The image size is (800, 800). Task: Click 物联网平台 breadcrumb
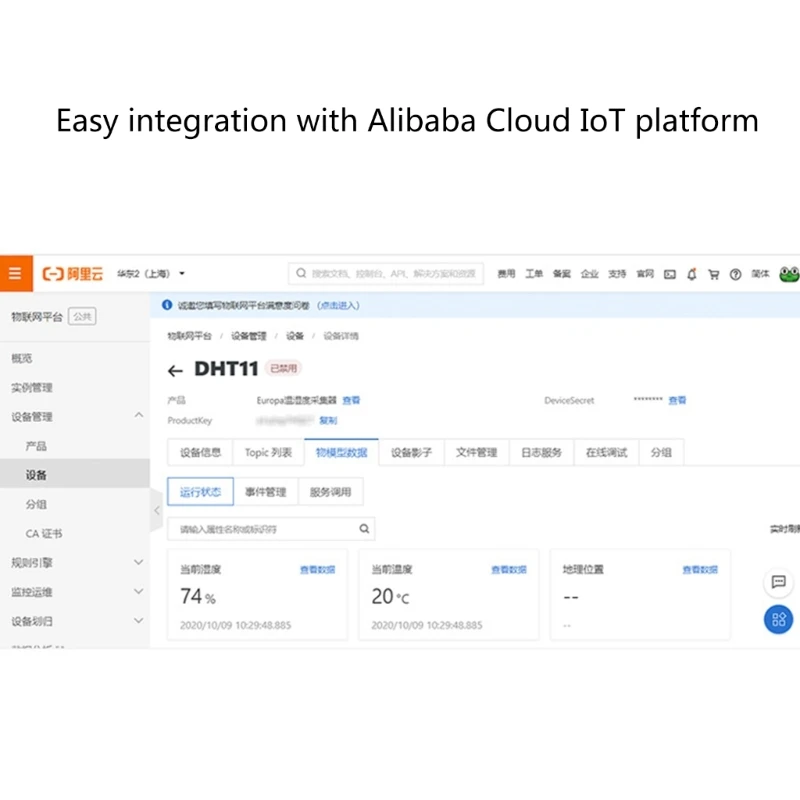click(x=189, y=336)
